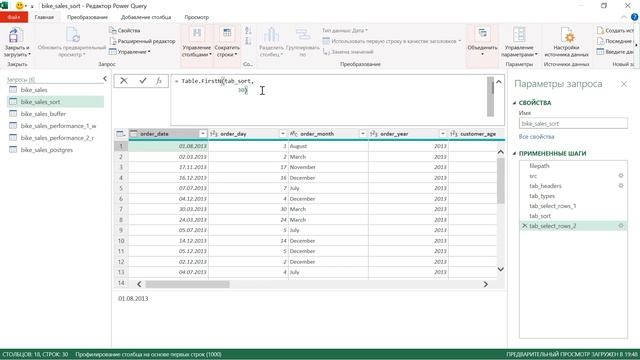Switch to the Преобразование ribbon tab
The width and height of the screenshot is (640, 360).
[x=87, y=17]
